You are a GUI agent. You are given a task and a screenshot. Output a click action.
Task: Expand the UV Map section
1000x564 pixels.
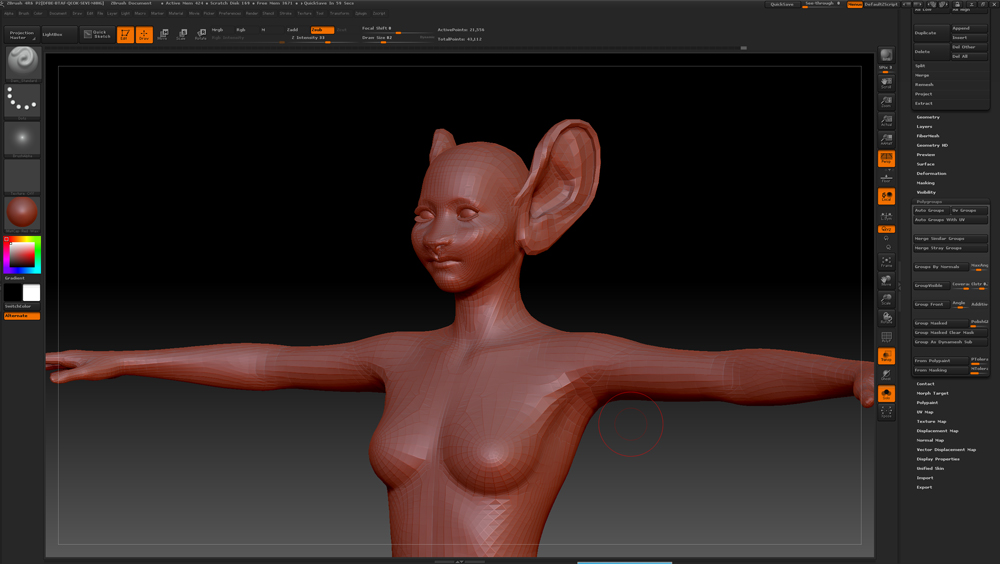pos(925,412)
